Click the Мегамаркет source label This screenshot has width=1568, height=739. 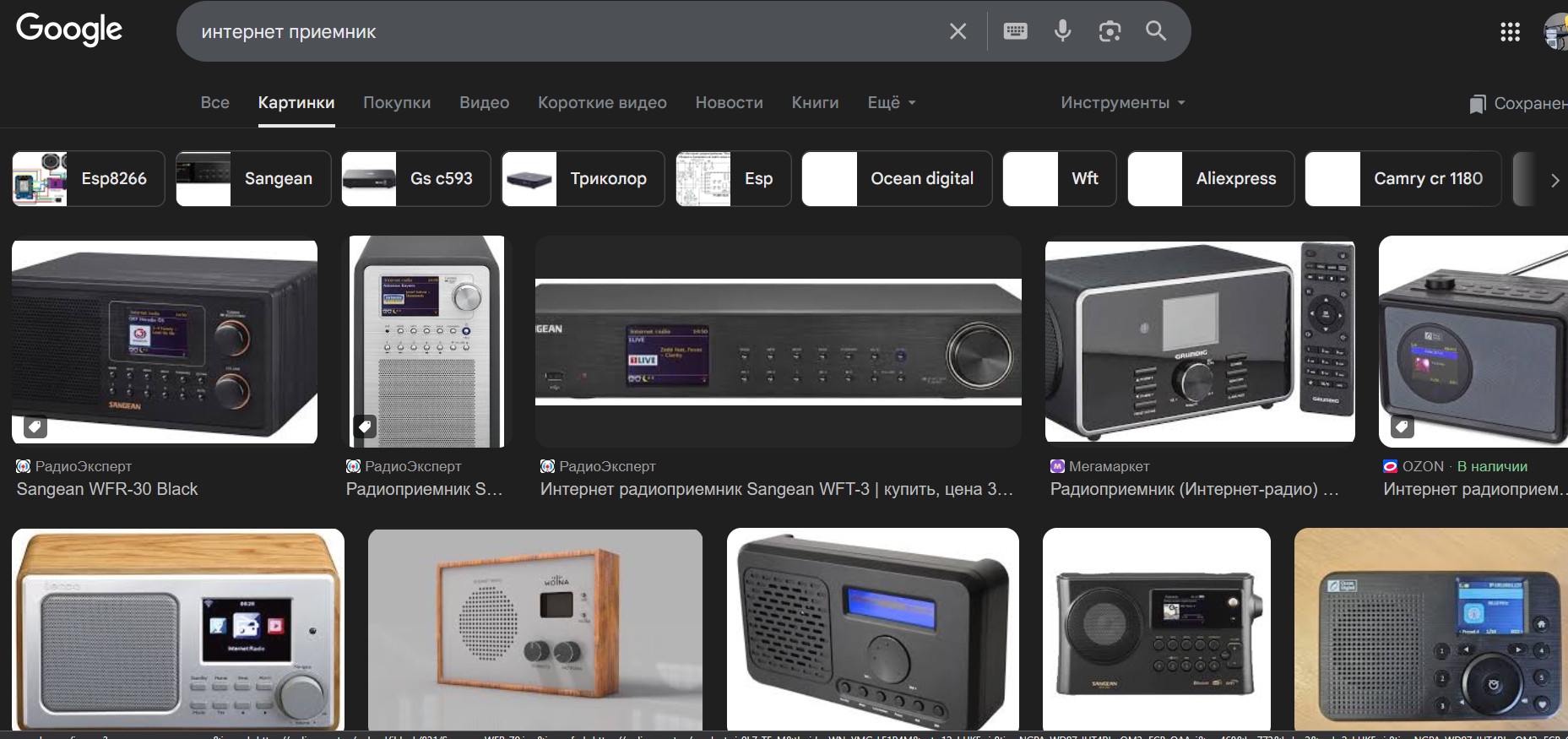point(1110,466)
